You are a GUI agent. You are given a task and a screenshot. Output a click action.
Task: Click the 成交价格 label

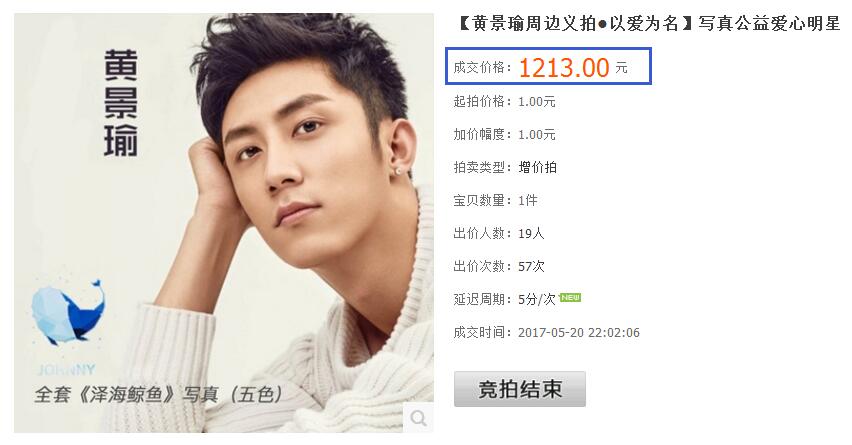click(483, 68)
